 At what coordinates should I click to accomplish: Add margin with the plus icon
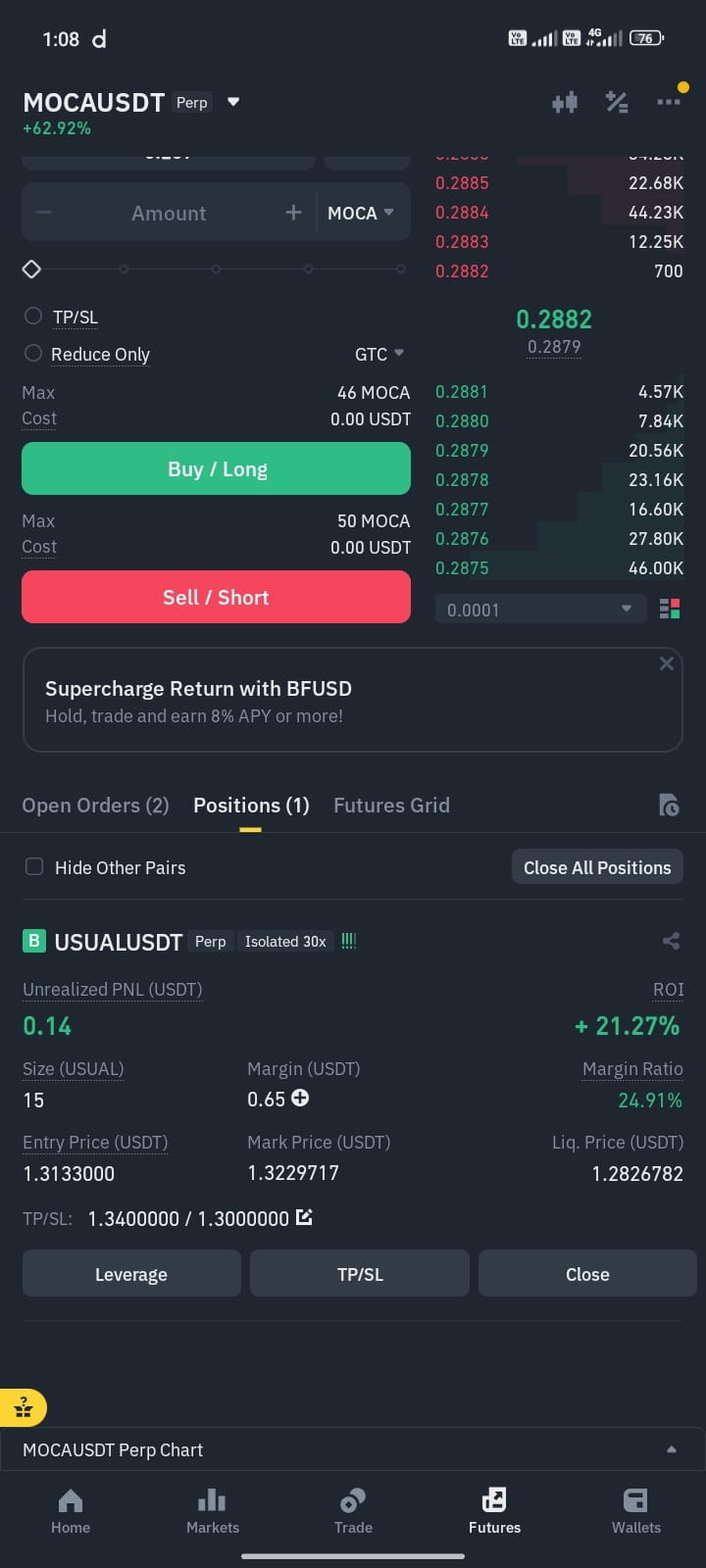(300, 1099)
